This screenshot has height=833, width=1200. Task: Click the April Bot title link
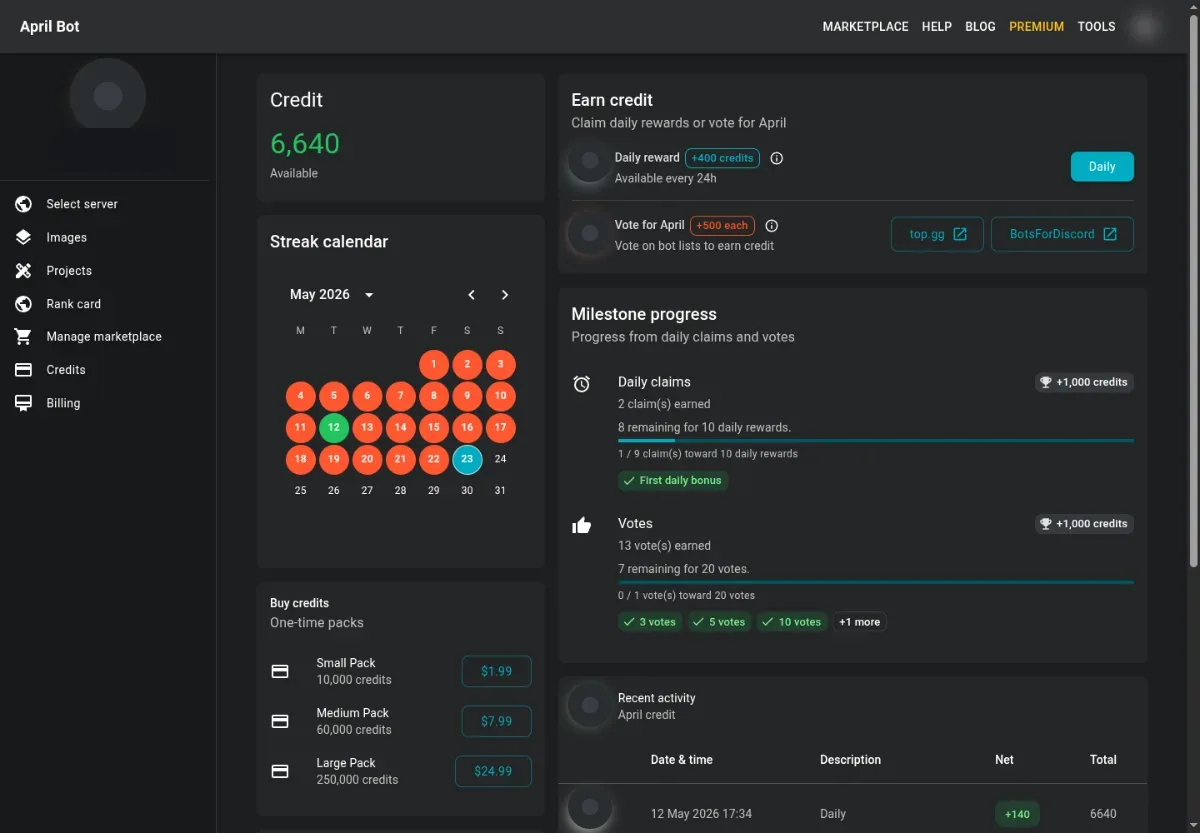pos(50,27)
